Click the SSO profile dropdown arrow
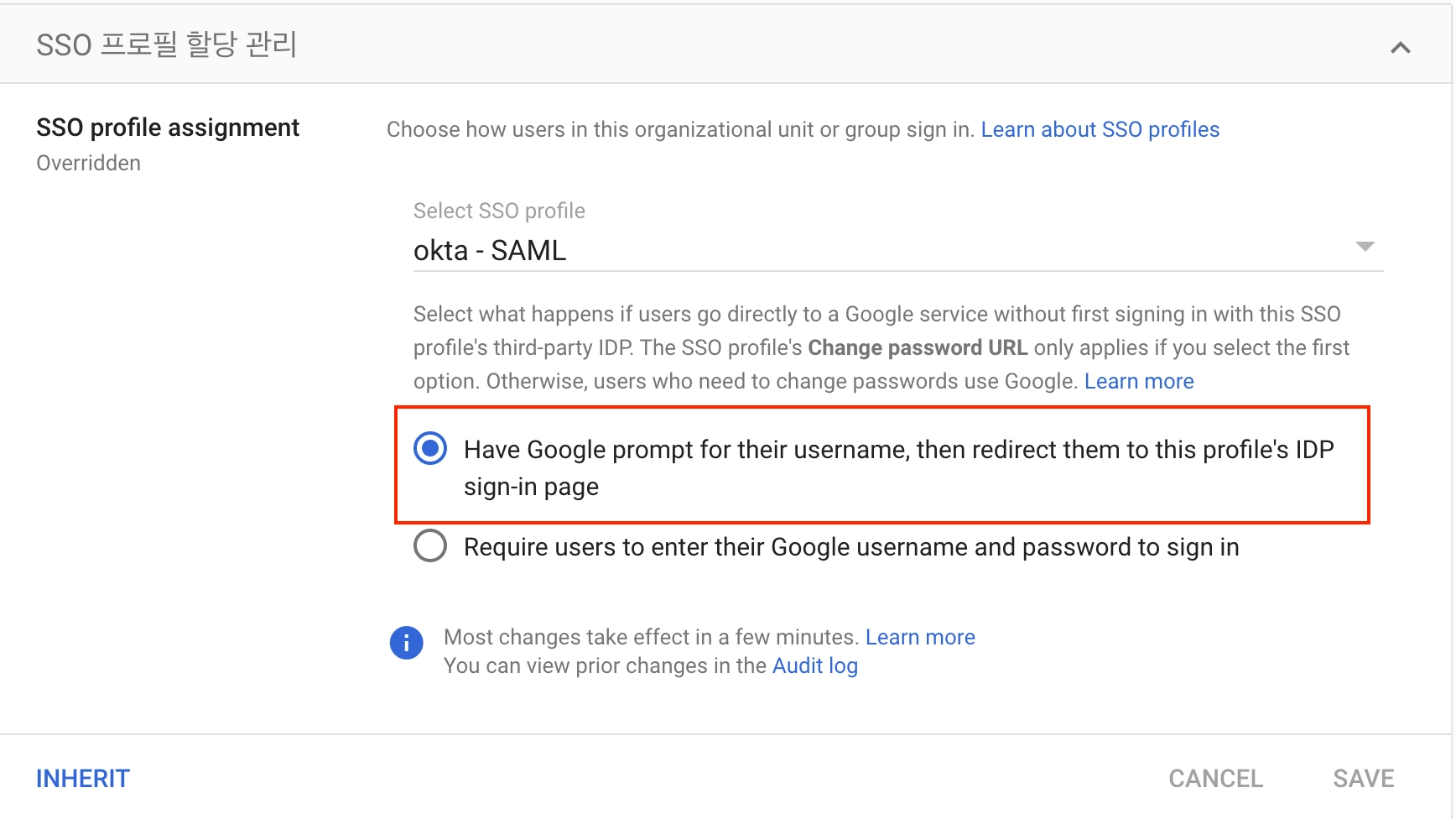This screenshot has height=819, width=1456. pos(1365,247)
